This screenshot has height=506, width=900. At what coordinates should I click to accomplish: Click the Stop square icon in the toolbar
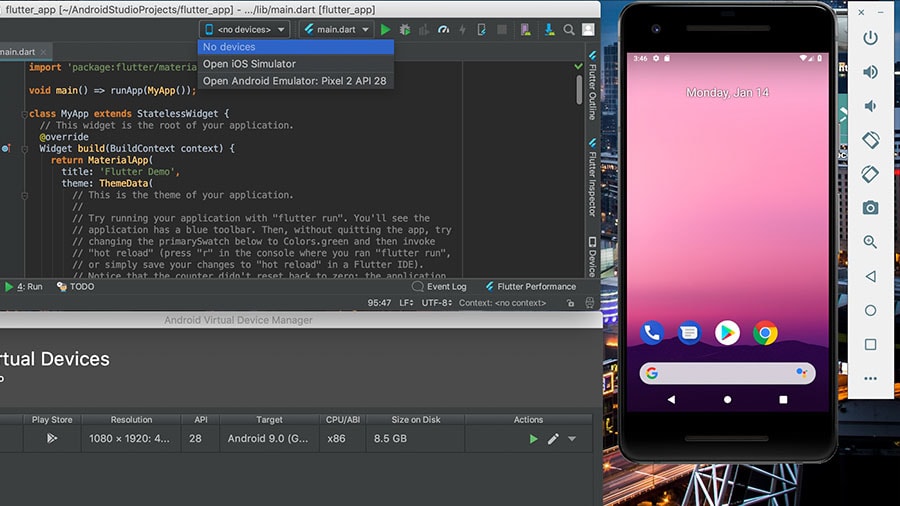coord(502,29)
